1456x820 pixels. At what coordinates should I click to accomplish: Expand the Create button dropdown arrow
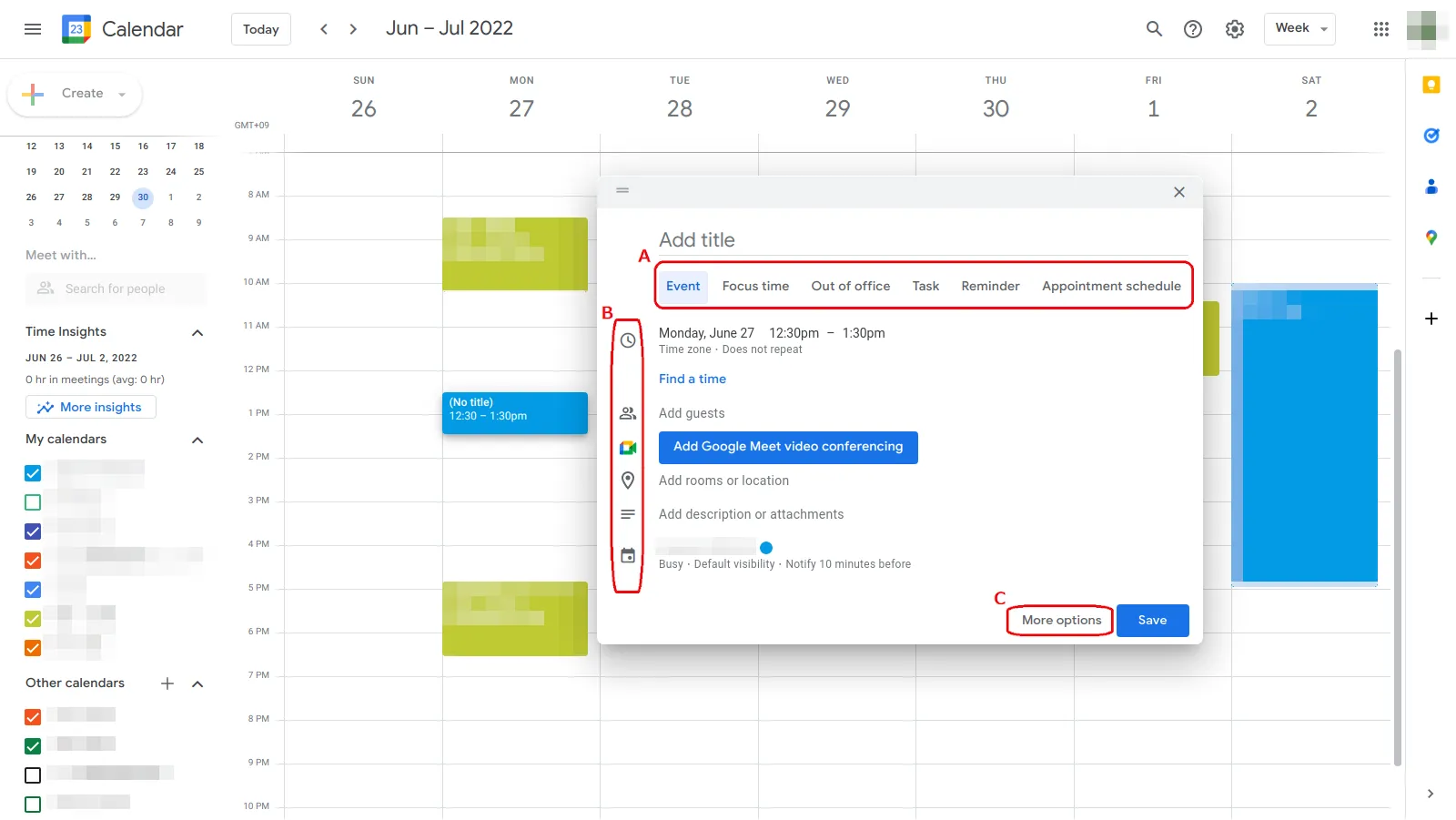click(x=122, y=94)
